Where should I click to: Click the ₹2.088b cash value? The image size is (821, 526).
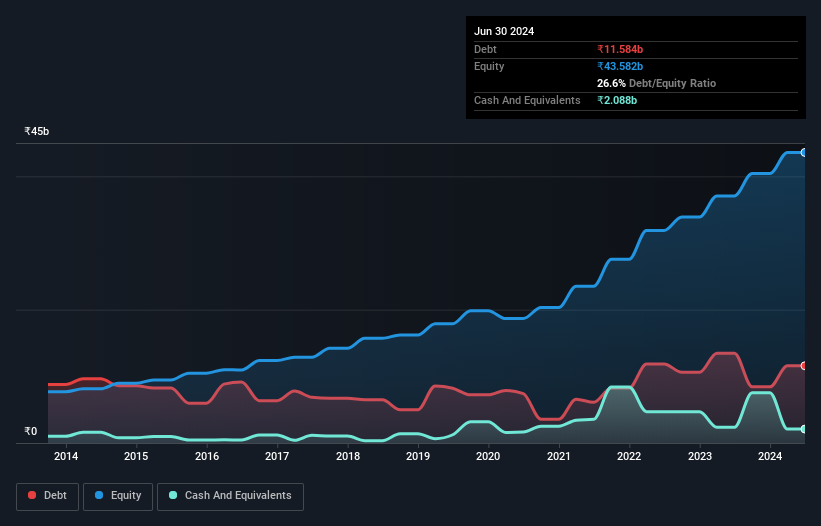tap(617, 100)
